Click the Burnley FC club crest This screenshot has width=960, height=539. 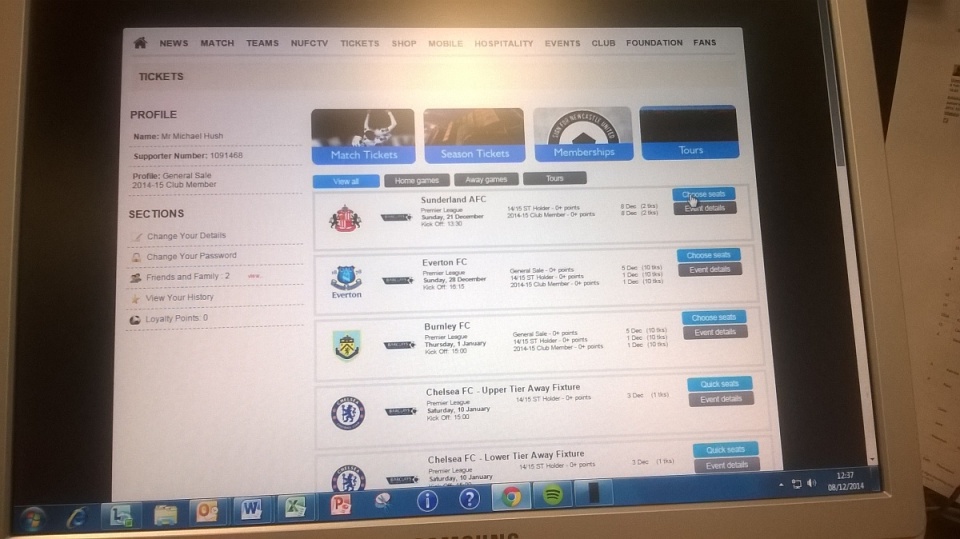(347, 345)
